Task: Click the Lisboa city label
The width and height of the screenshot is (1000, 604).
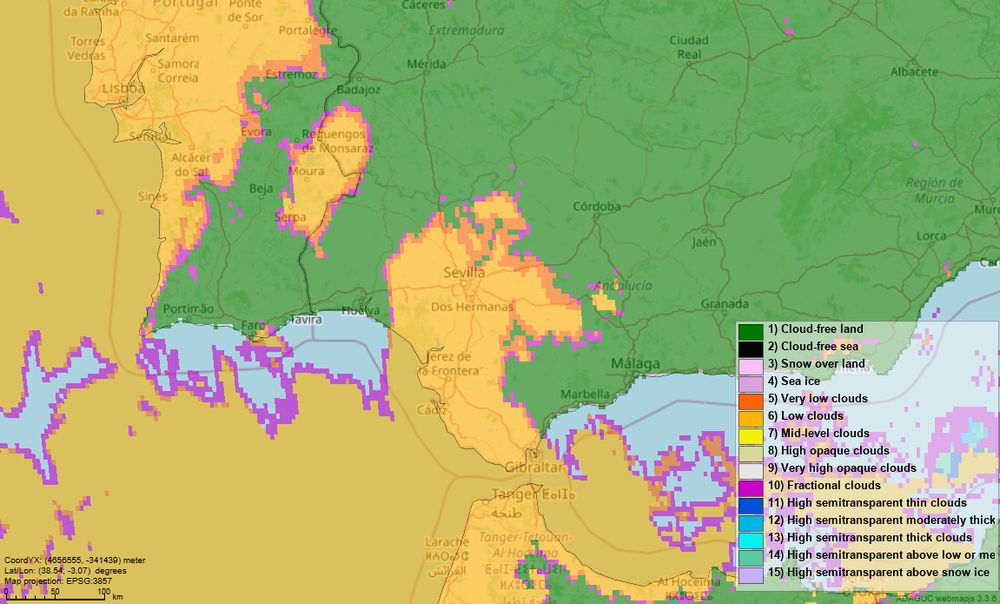Action: [124, 88]
